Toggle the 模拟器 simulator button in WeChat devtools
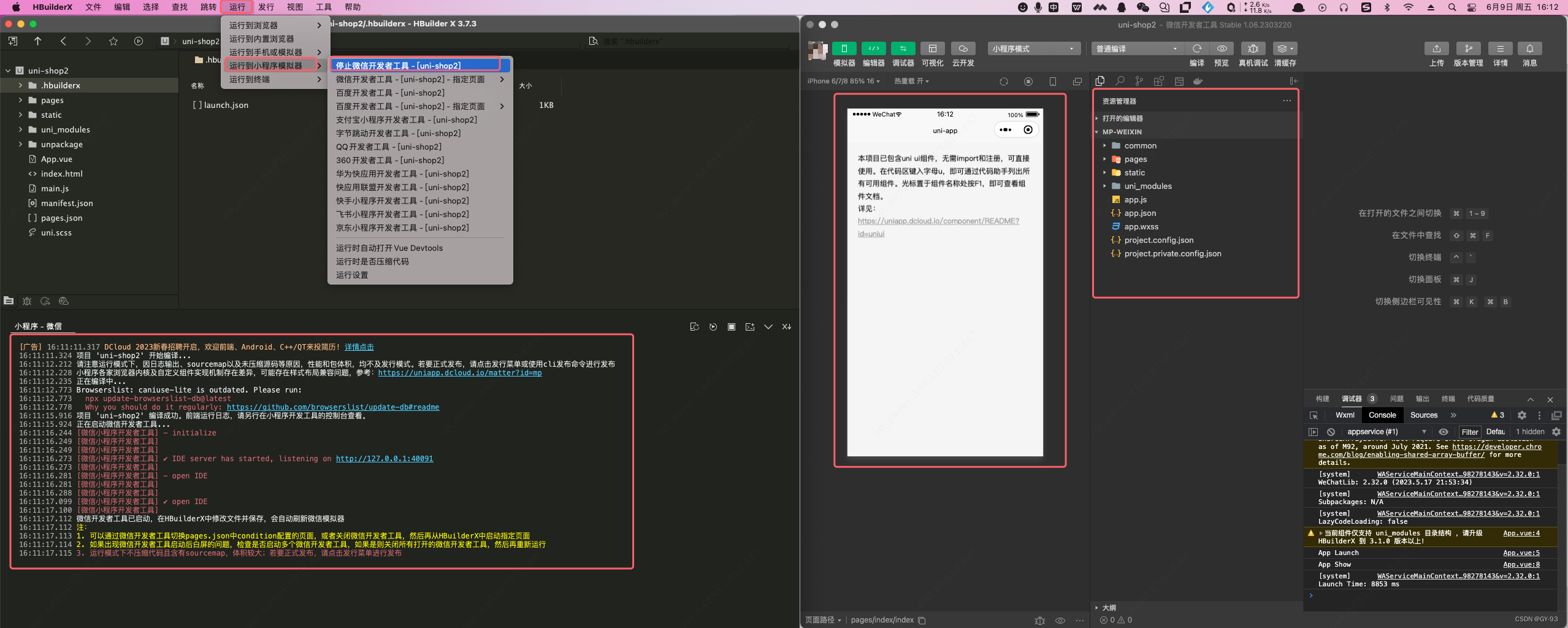The width and height of the screenshot is (1568, 628). click(x=844, y=48)
